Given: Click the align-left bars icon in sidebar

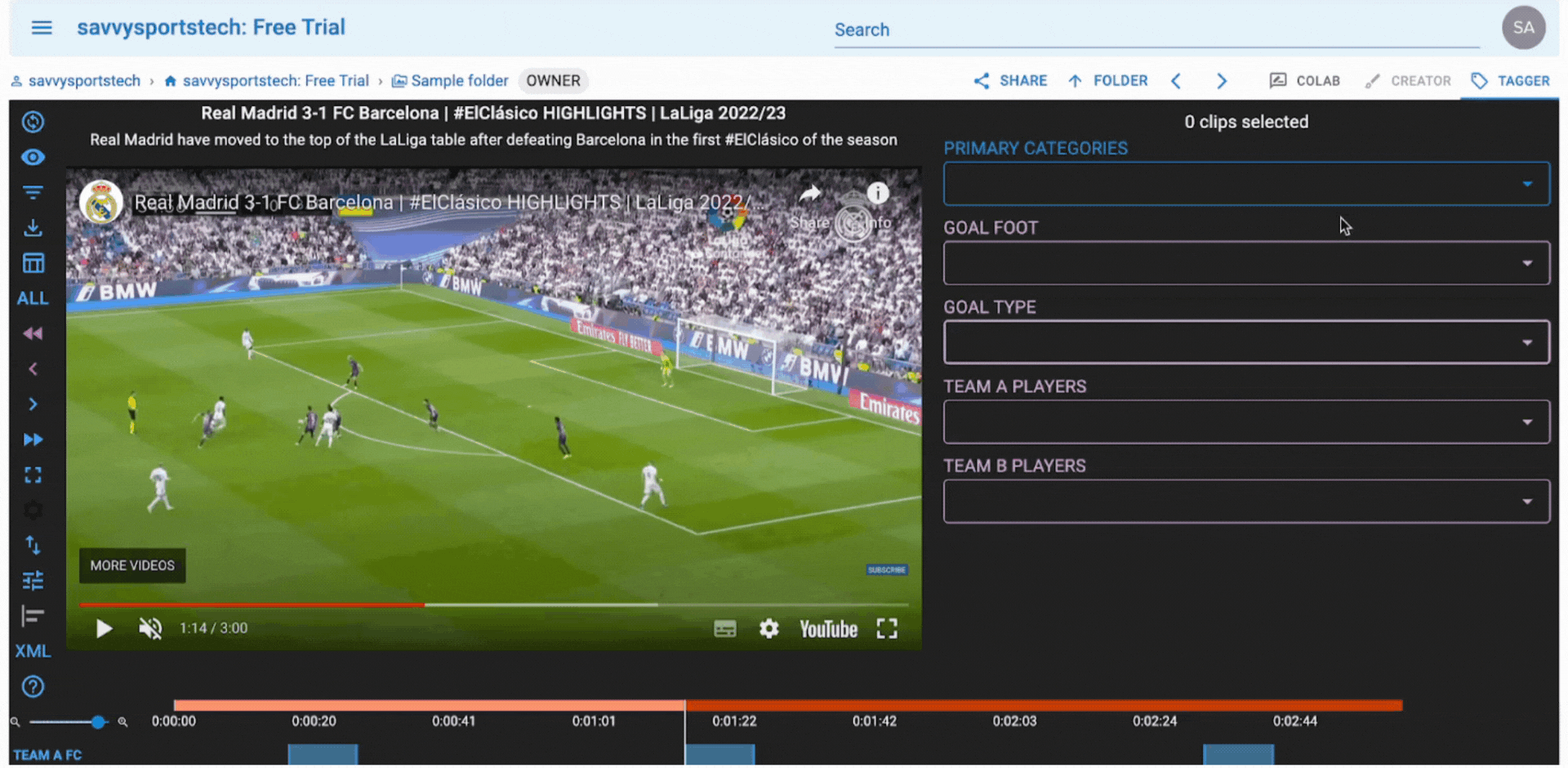Looking at the screenshot, I should (x=33, y=616).
